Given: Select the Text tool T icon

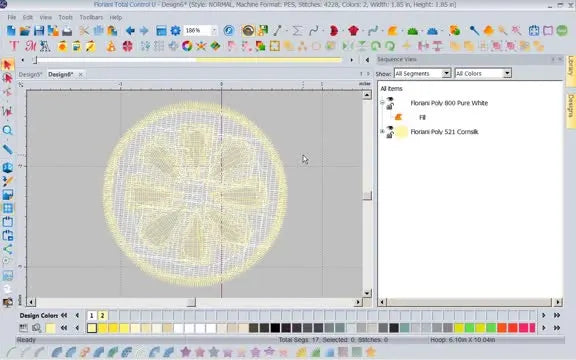Looking at the screenshot, I should (14, 46).
